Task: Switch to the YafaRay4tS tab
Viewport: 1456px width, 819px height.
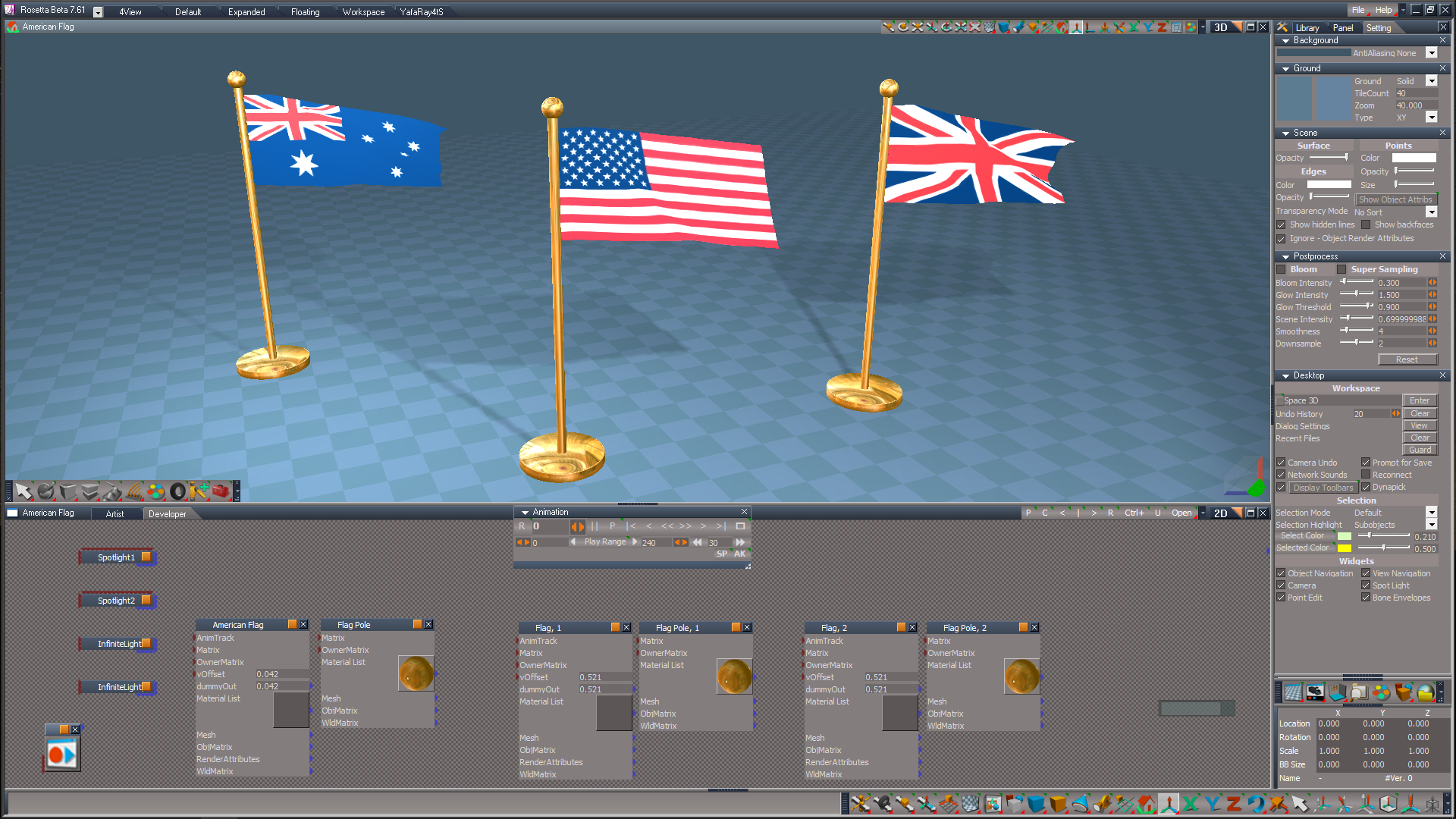Action: (422, 12)
